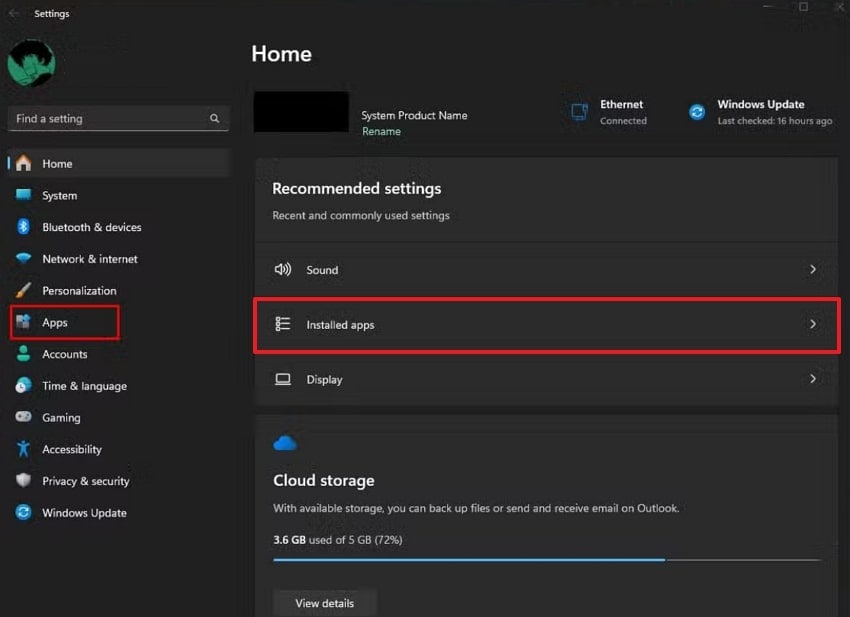Click the Sound speaker icon
Image resolution: width=850 pixels, height=617 pixels.
pos(282,269)
